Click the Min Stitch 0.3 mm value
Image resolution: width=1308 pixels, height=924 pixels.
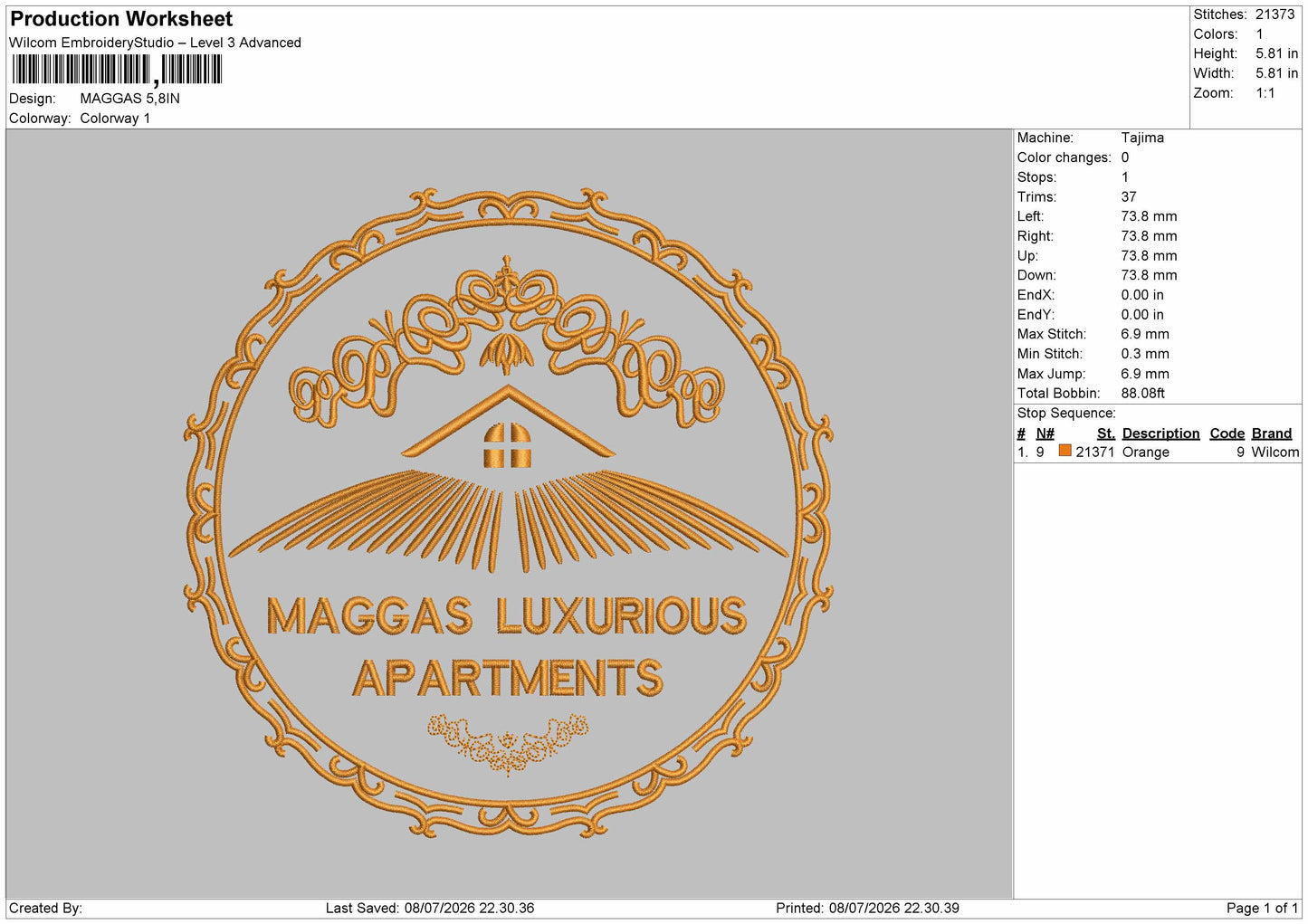pyautogui.click(x=1145, y=354)
